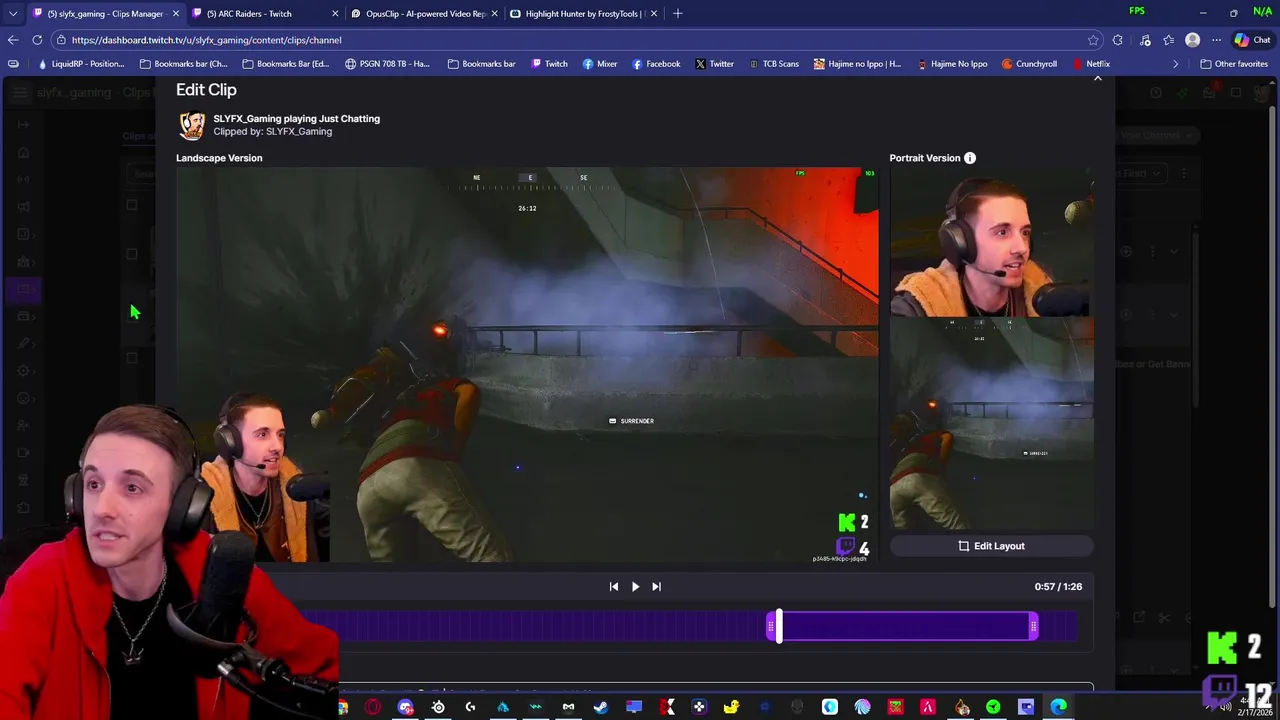This screenshot has width=1280, height=720.
Task: Skip to next frame in clip
Action: coord(656,587)
